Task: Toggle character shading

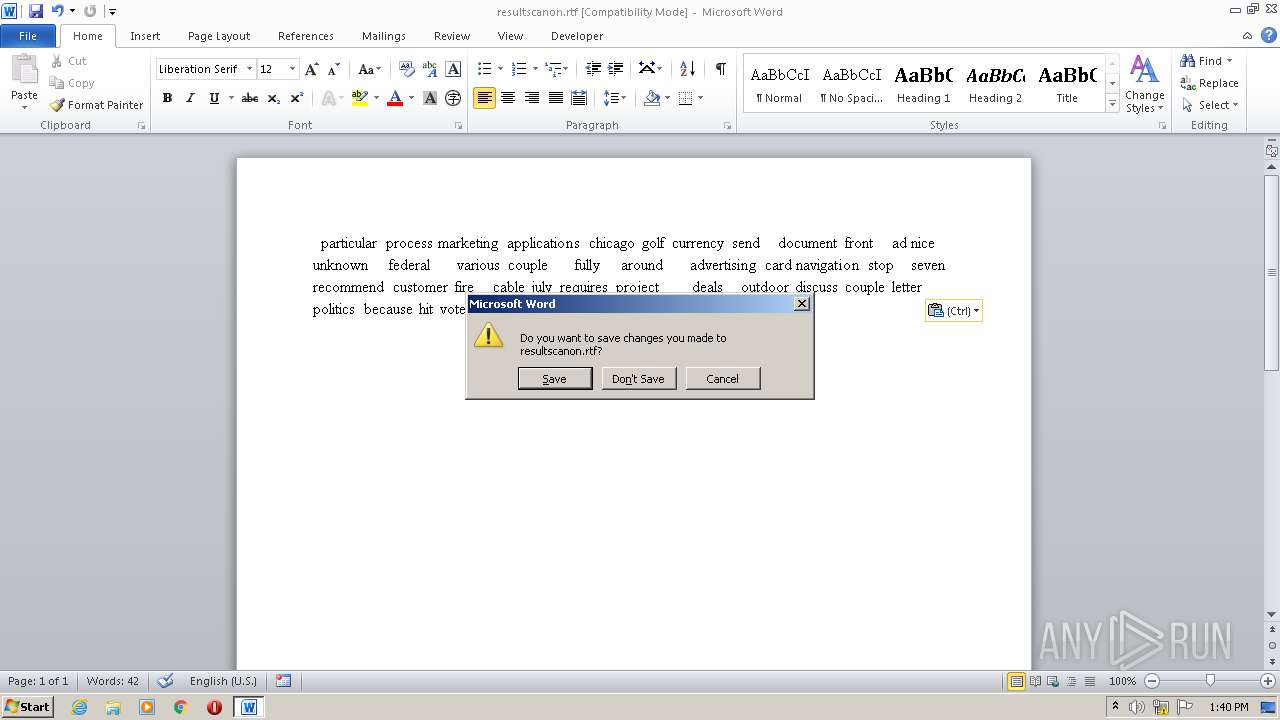Action: [x=430, y=98]
